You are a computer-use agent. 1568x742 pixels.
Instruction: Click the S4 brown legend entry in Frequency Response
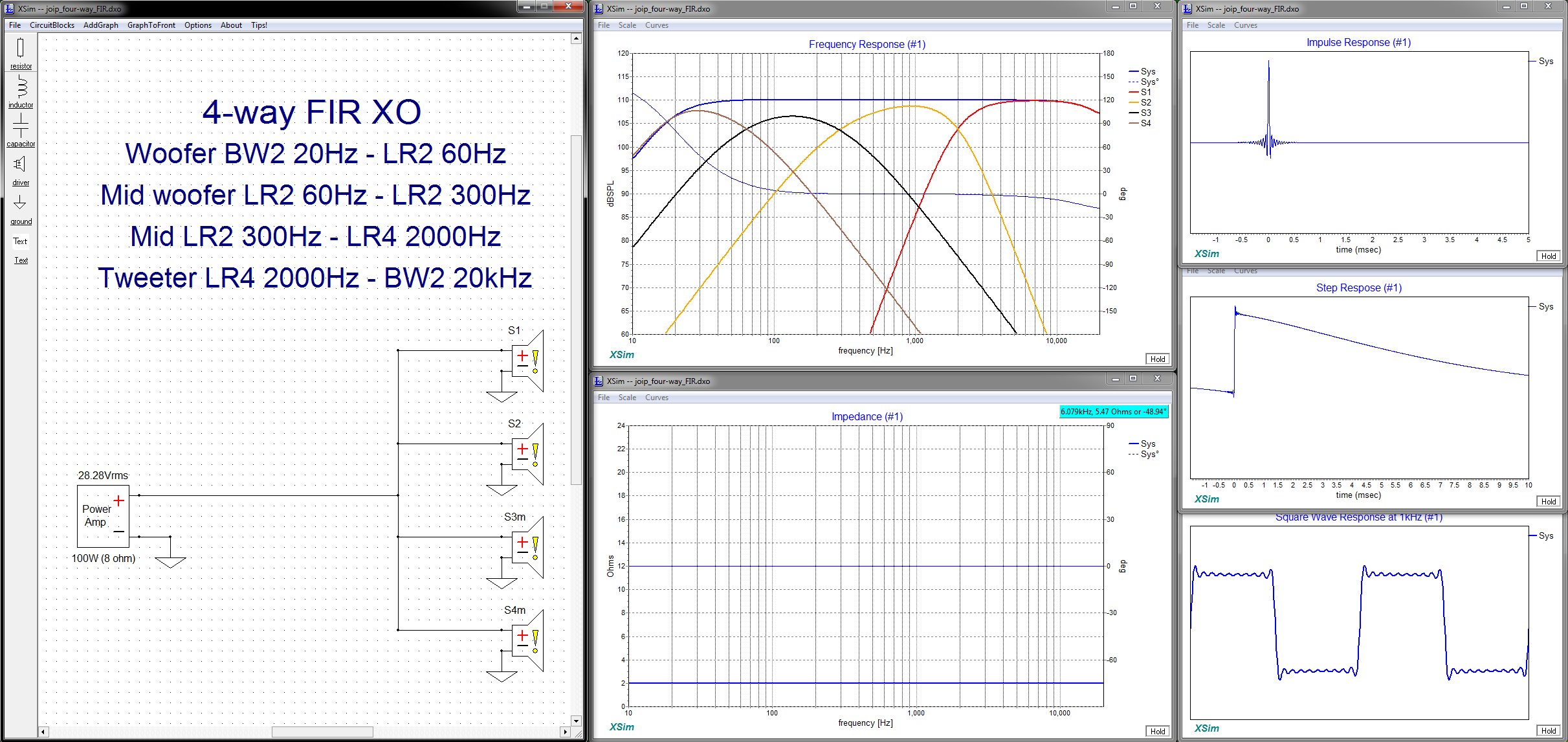click(x=1140, y=124)
